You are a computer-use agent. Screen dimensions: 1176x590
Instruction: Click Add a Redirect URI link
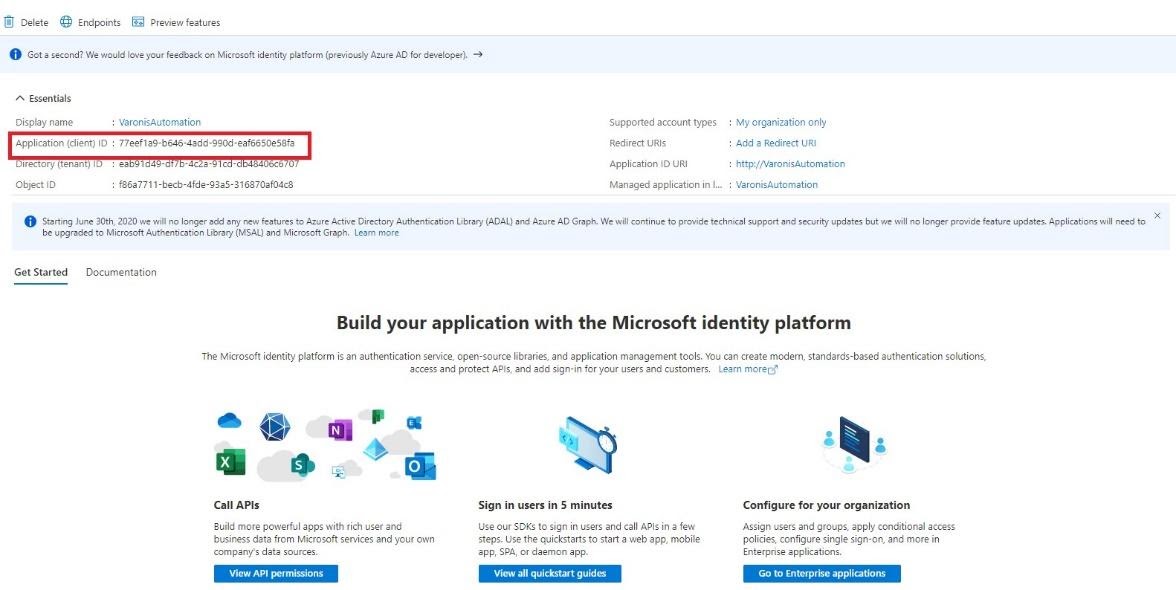click(776, 143)
